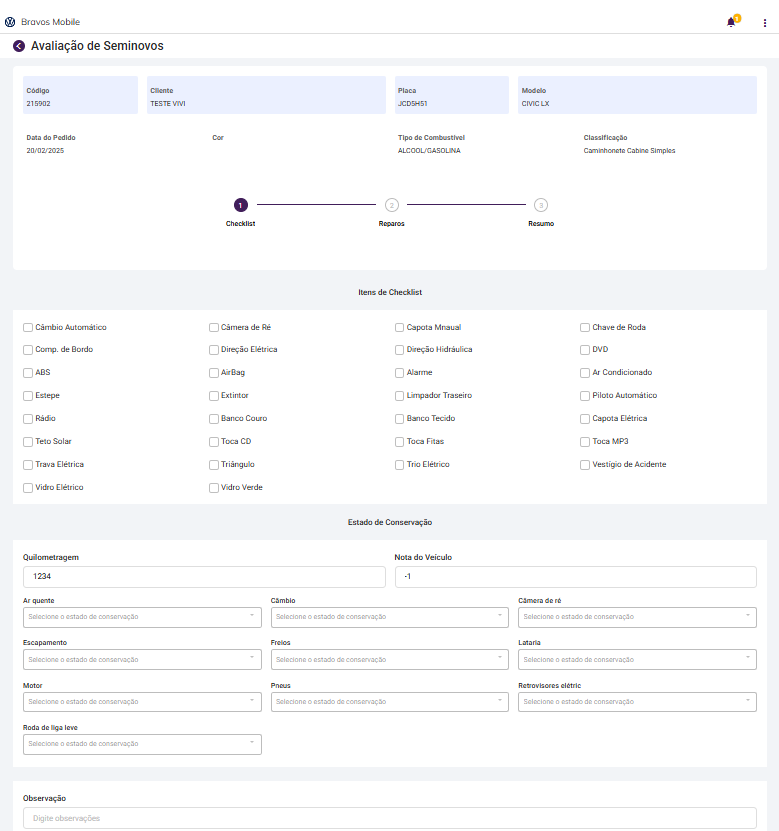Click the Nota do Veículo field
The height and width of the screenshot is (831, 779).
pos(575,577)
